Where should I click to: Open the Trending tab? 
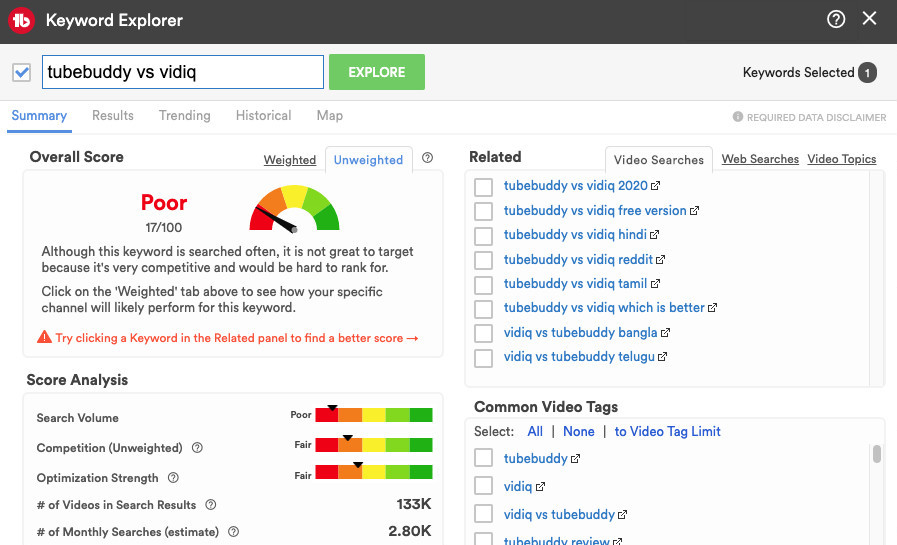click(185, 116)
